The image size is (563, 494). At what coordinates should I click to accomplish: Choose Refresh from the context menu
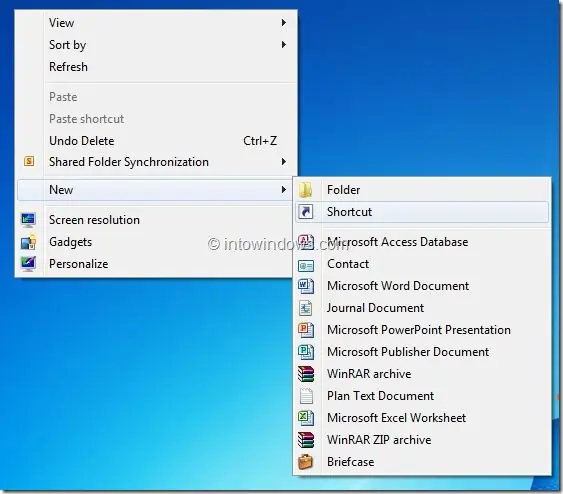tap(156, 67)
